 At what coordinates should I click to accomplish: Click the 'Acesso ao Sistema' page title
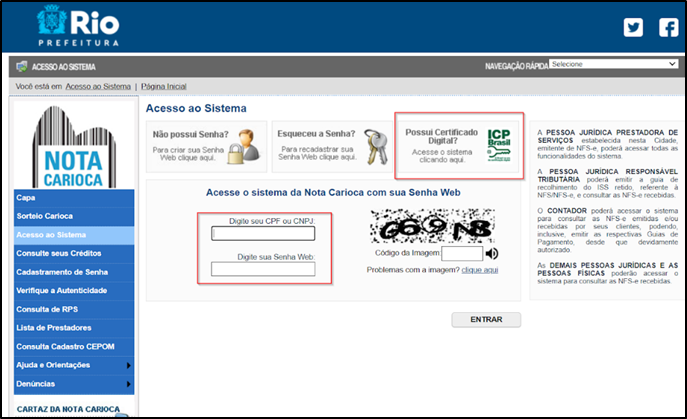[x=196, y=108]
